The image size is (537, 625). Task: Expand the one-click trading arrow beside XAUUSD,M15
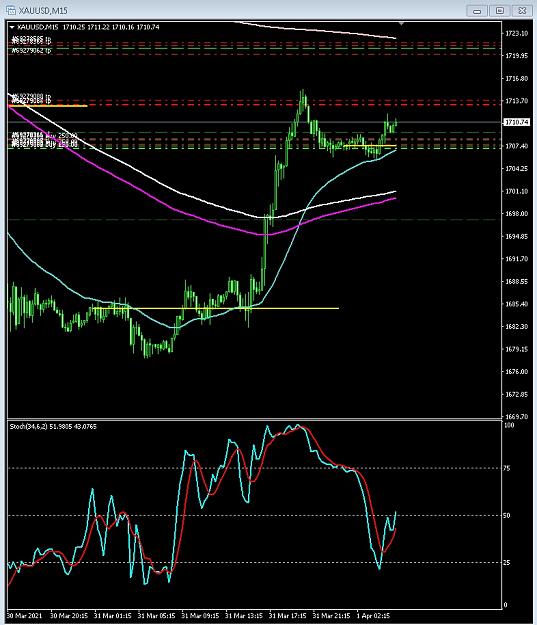pyautogui.click(x=12, y=28)
